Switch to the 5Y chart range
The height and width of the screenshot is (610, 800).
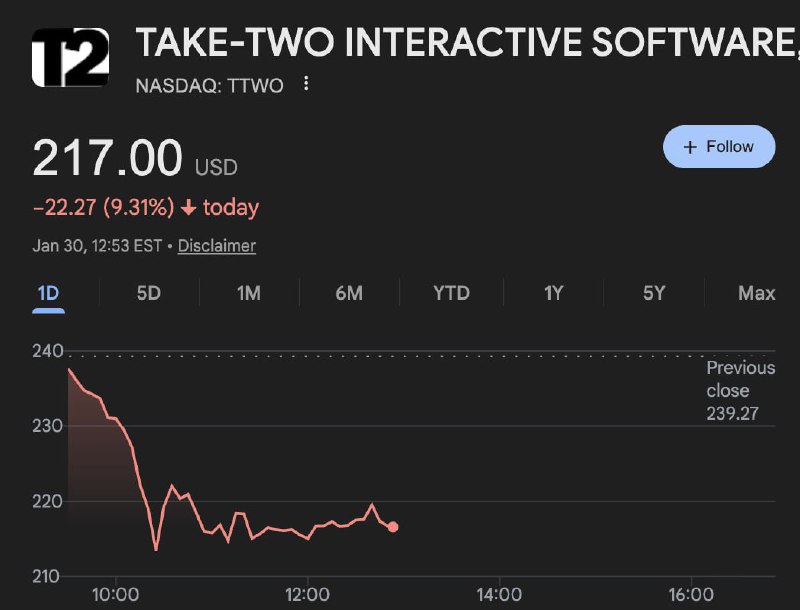coord(654,293)
